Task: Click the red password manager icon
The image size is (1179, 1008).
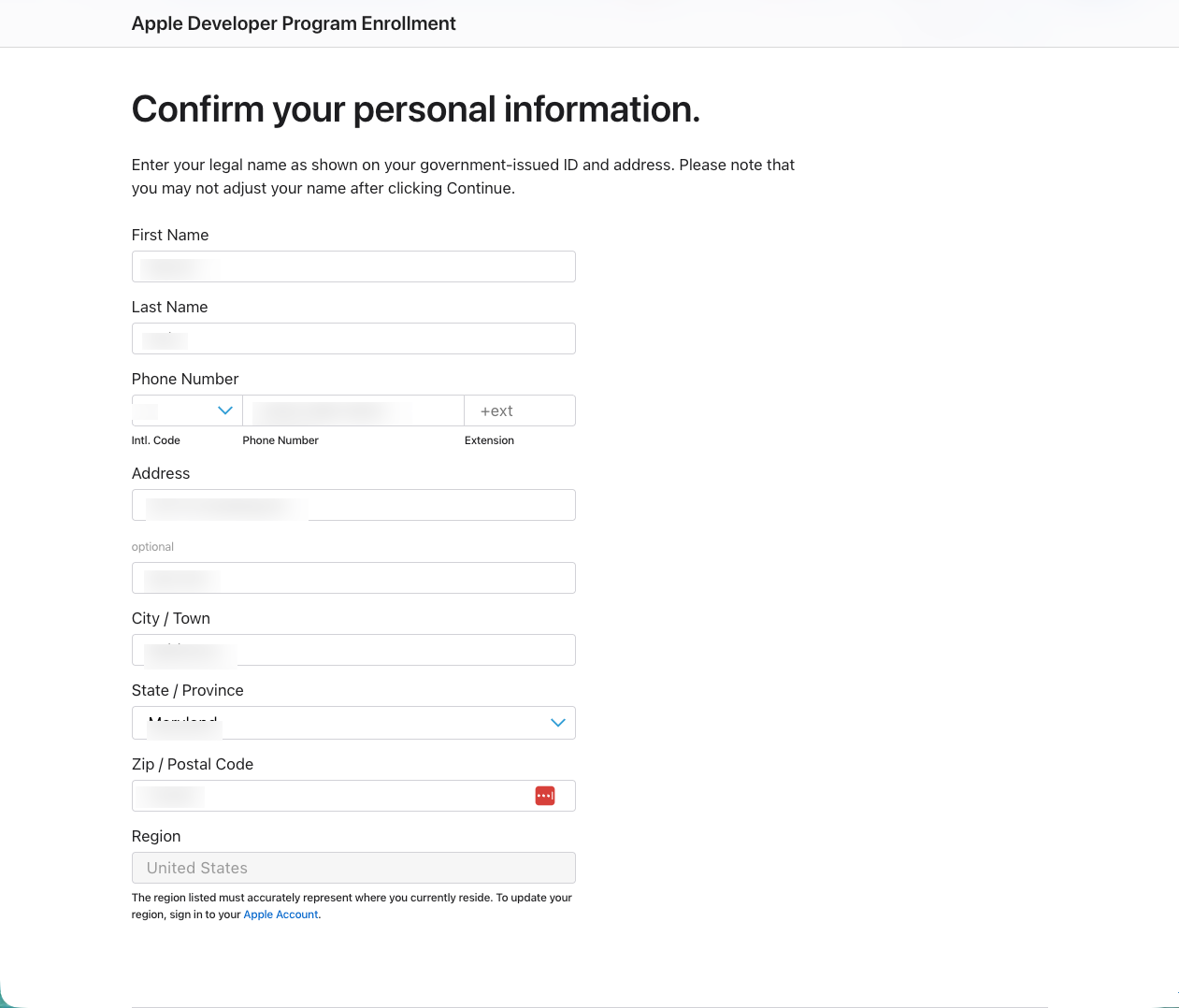Action: (x=545, y=796)
